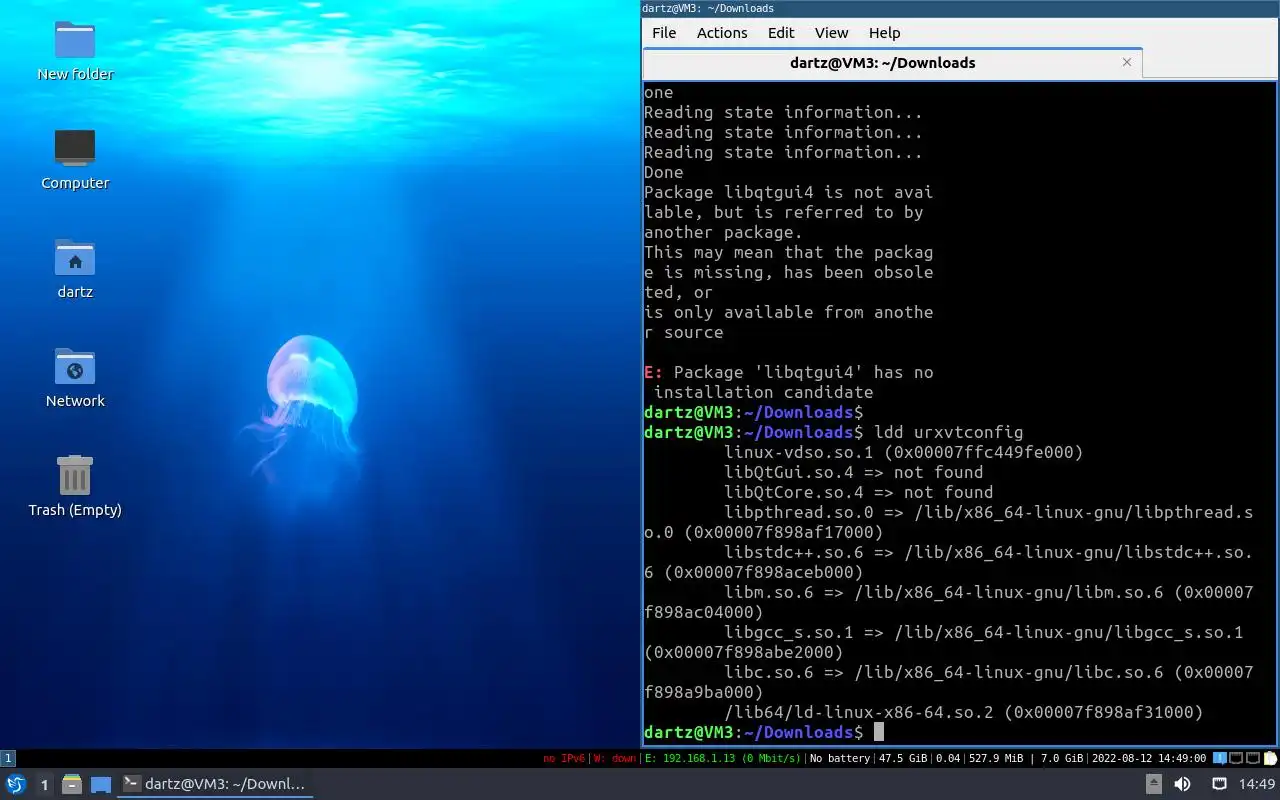Viewport: 1280px width, 800px height.
Task: Click the yellow clipboard icon in status bar tray
Action: (1270, 758)
